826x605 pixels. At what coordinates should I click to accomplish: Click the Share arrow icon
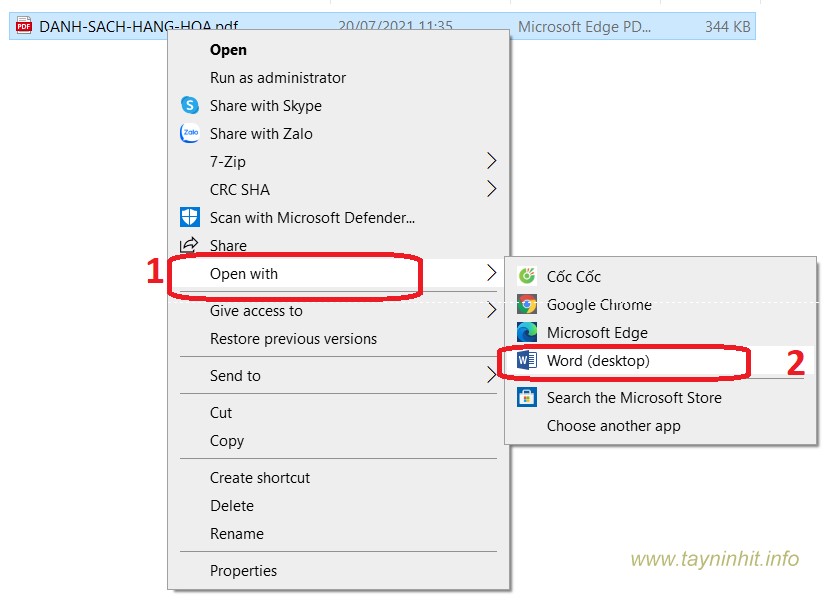coord(189,245)
